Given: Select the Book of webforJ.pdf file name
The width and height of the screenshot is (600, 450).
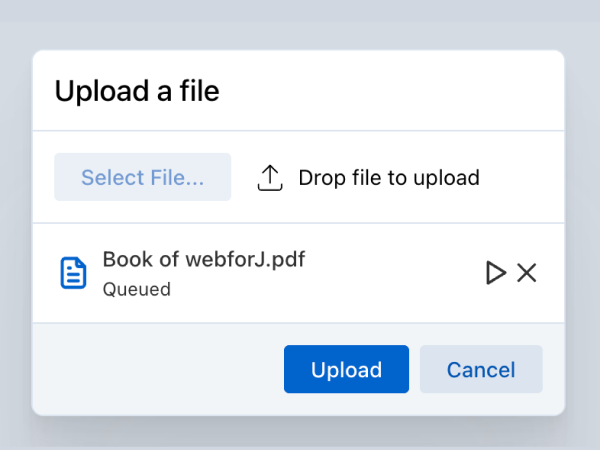Looking at the screenshot, I should coord(204,259).
